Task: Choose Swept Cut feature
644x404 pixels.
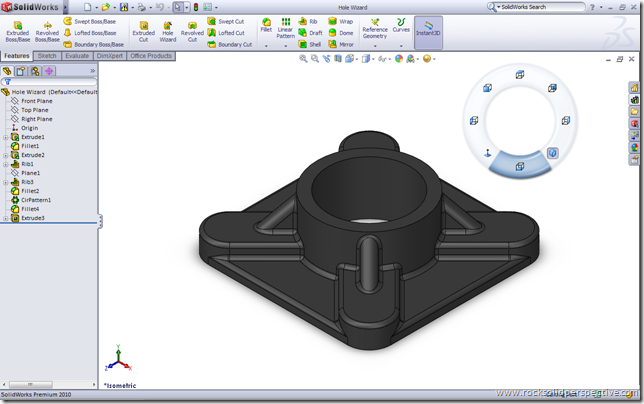Action: pyautogui.click(x=226, y=21)
